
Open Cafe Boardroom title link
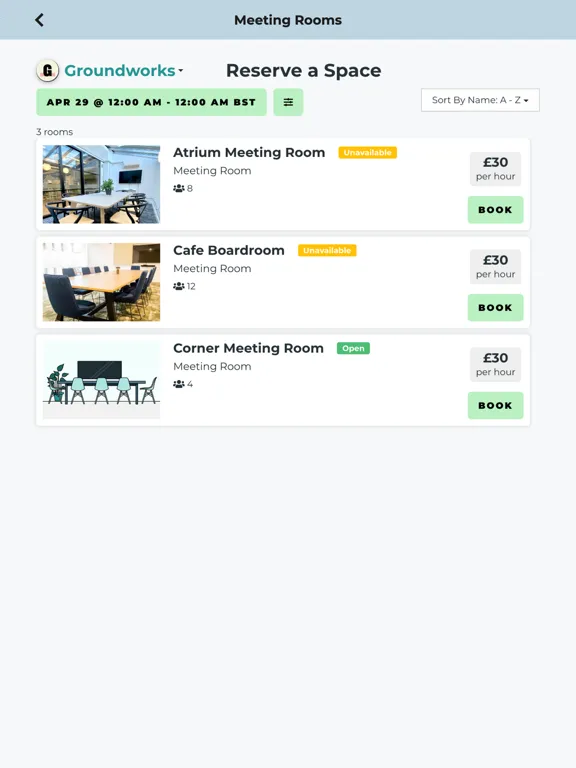coord(229,250)
